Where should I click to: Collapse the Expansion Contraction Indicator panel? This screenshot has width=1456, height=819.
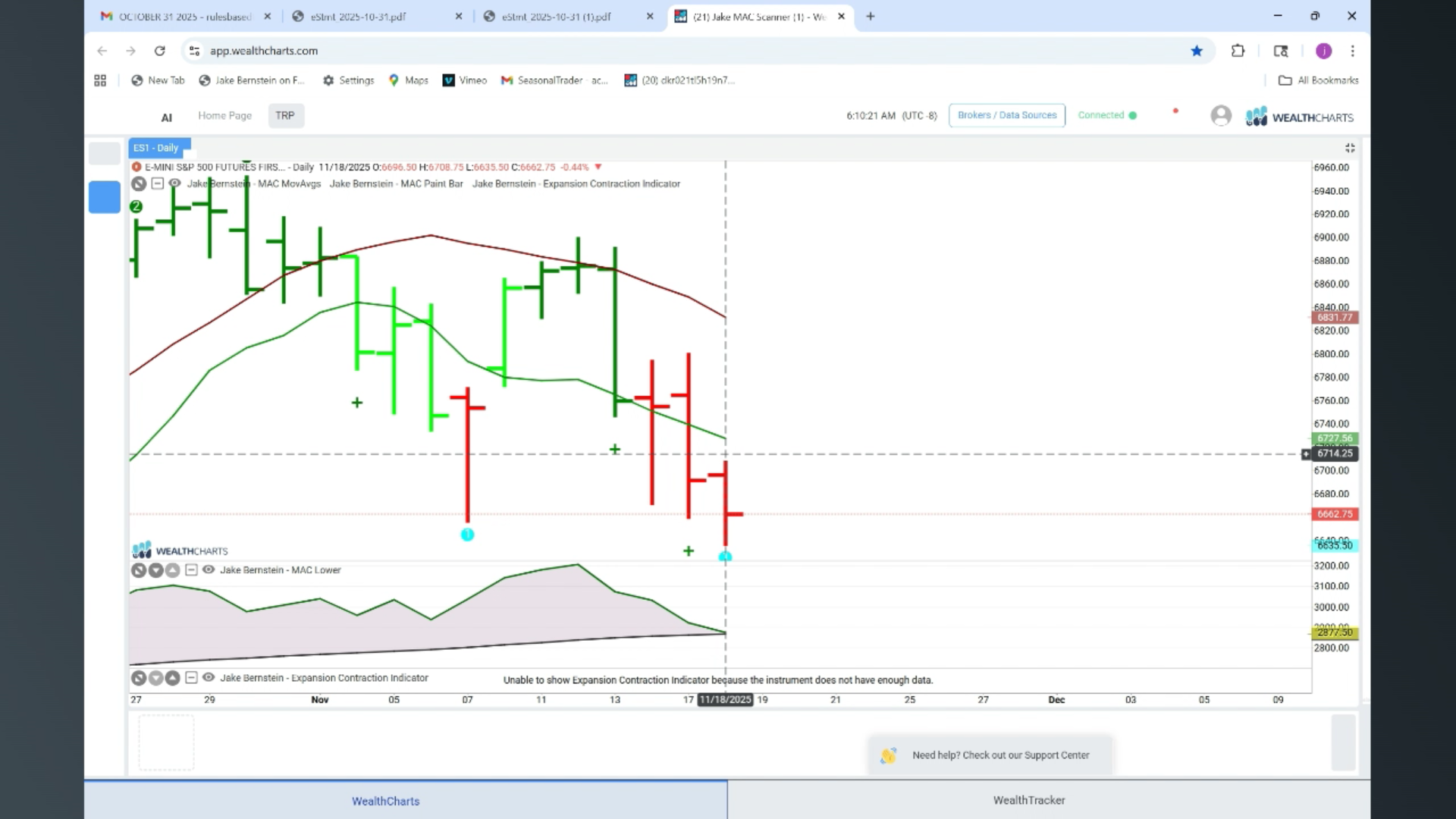tap(191, 678)
